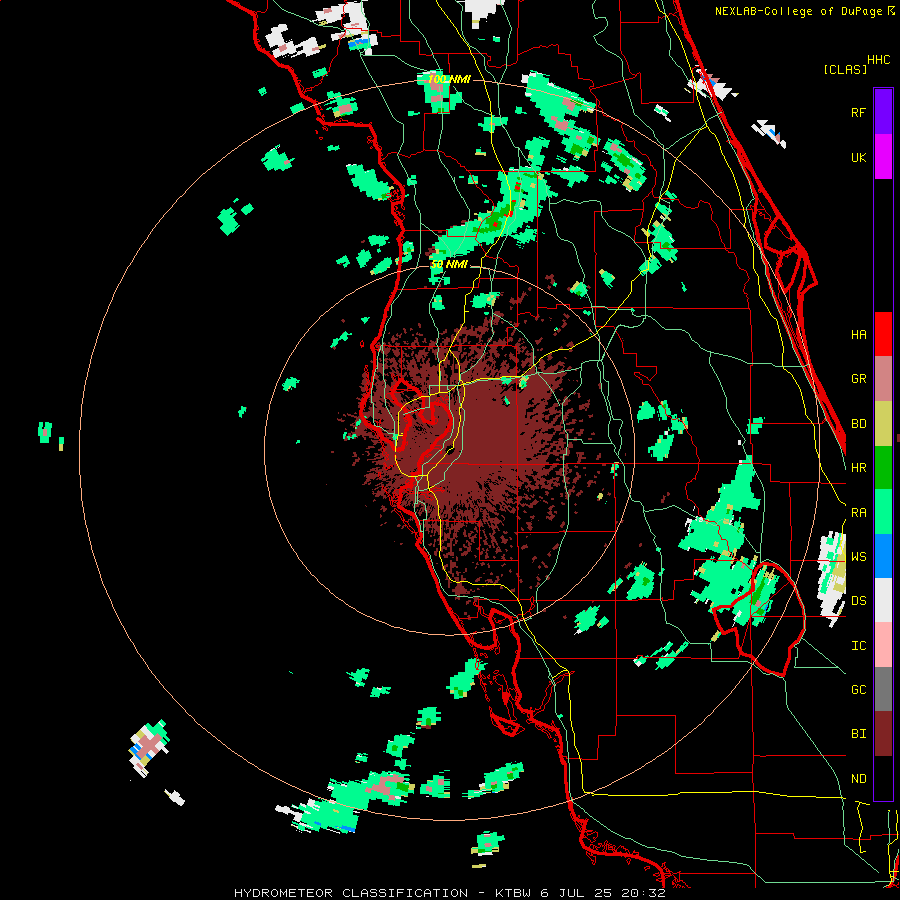Click the 'HA' legend label
This screenshot has height=900, width=900.
pos(858,335)
